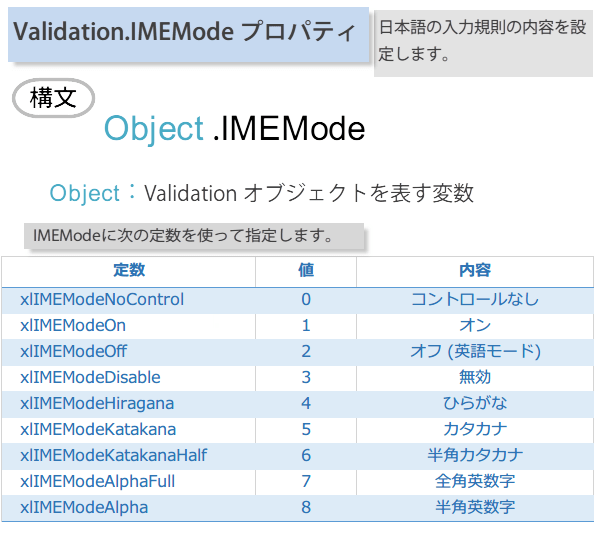Click the xlIMEModeOn constant

tap(73, 325)
